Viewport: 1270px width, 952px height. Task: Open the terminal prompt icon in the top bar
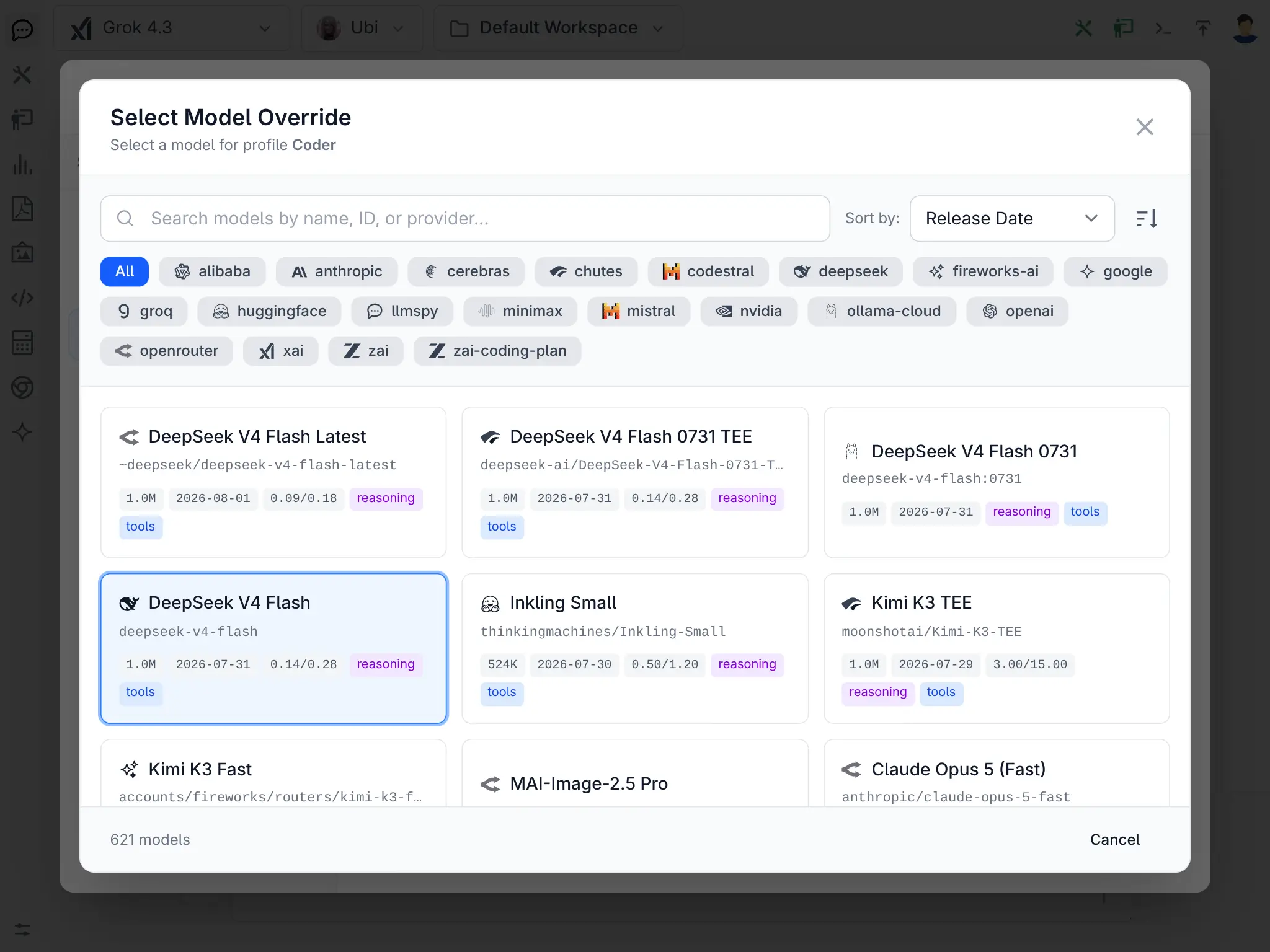[x=1163, y=28]
